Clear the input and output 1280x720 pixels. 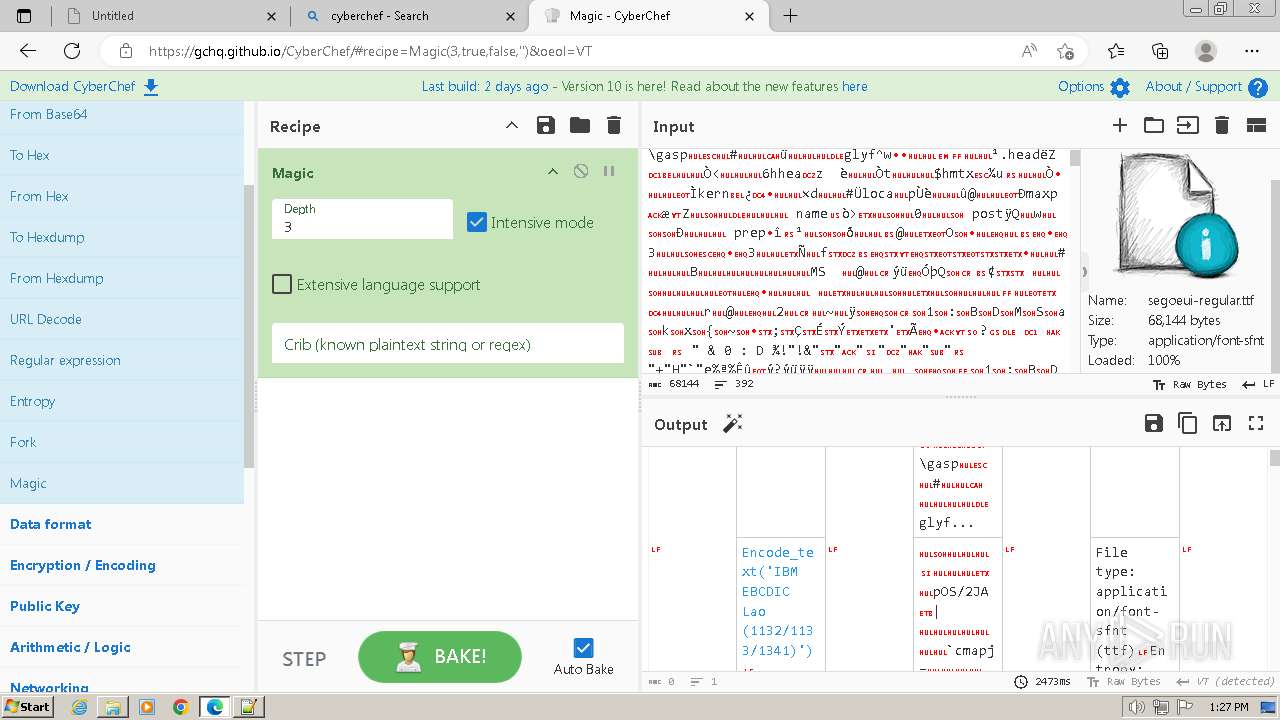coord(1221,125)
